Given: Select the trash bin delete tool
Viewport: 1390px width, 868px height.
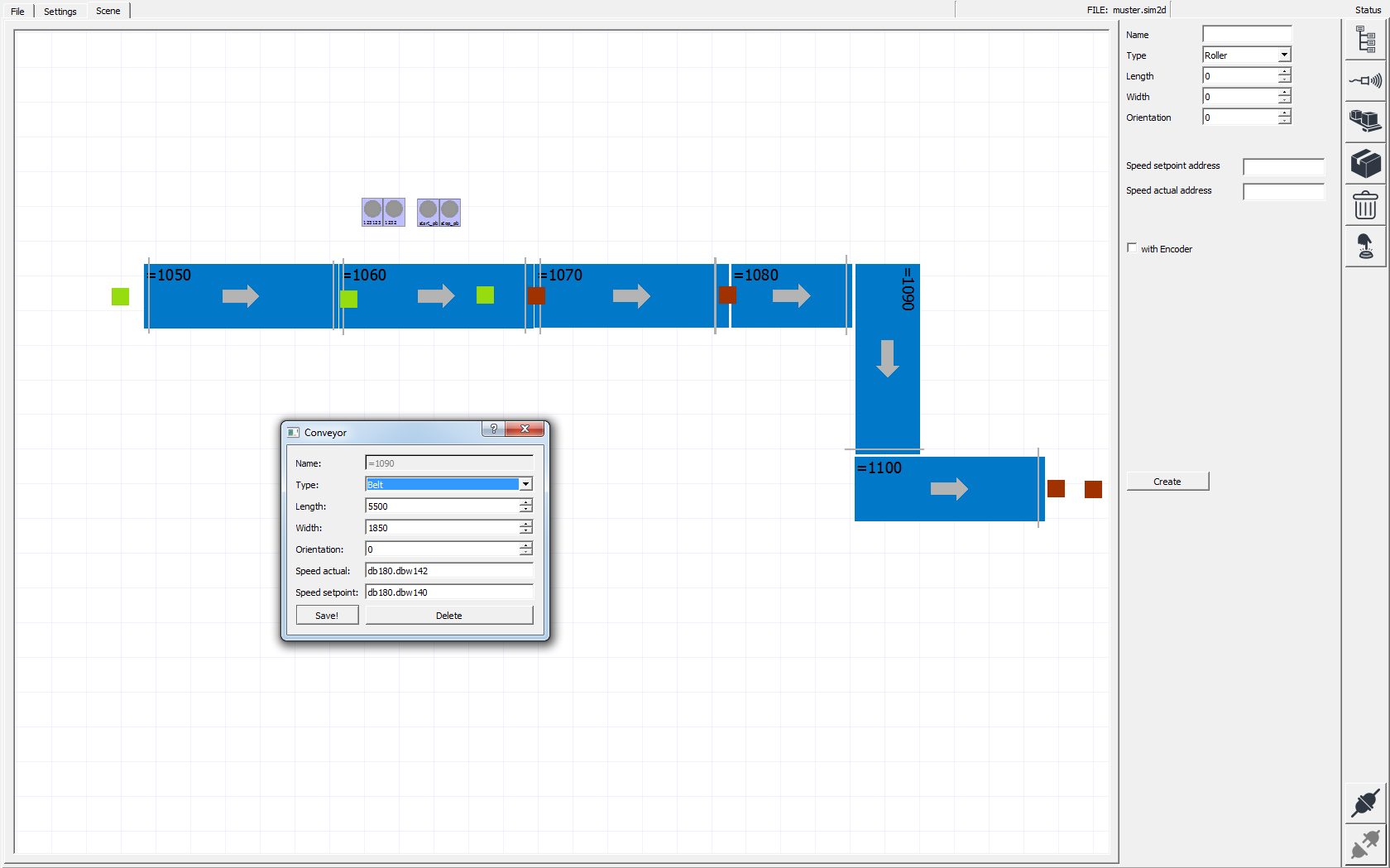Looking at the screenshot, I should (1365, 204).
